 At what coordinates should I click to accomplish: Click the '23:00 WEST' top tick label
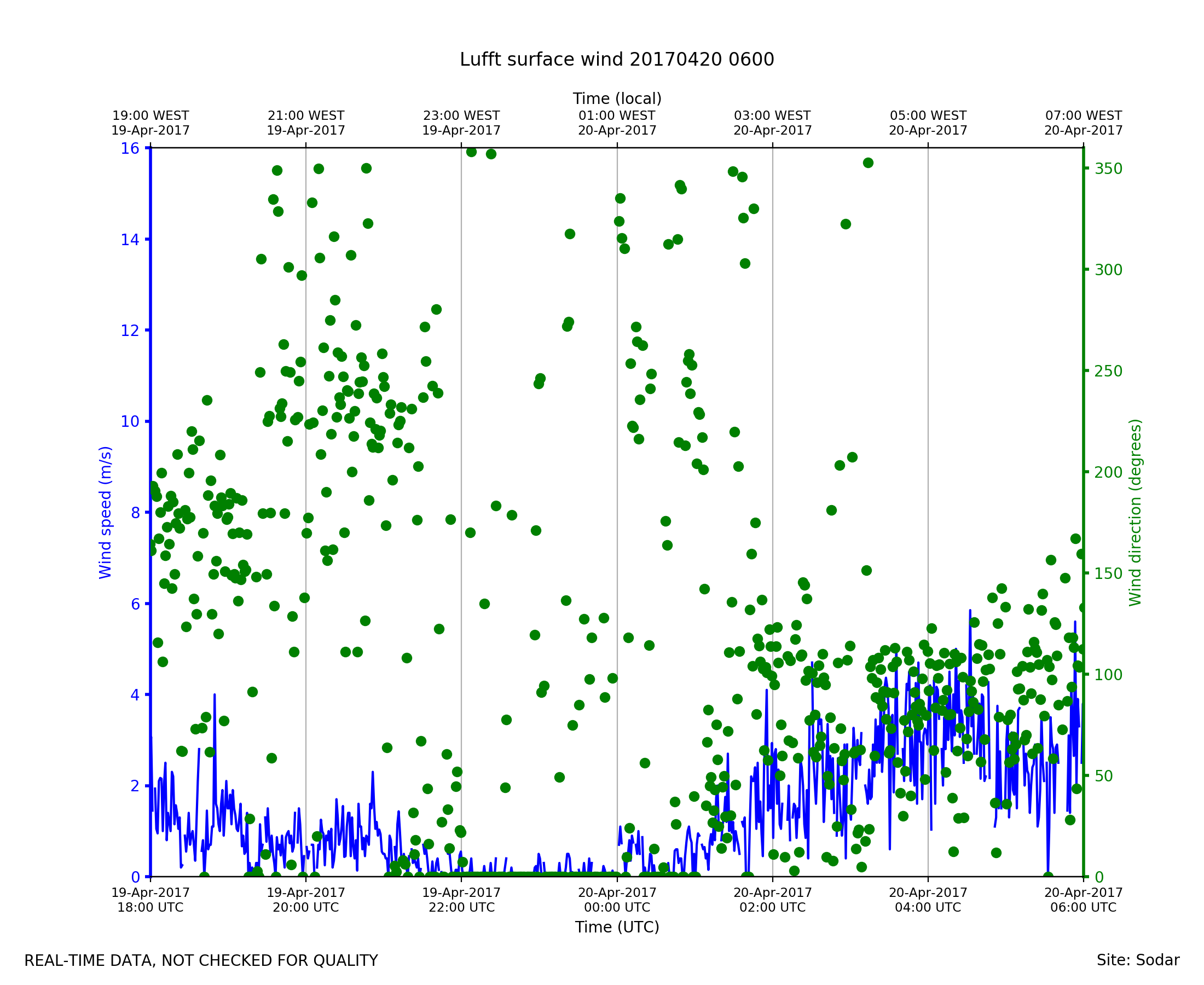pyautogui.click(x=461, y=116)
